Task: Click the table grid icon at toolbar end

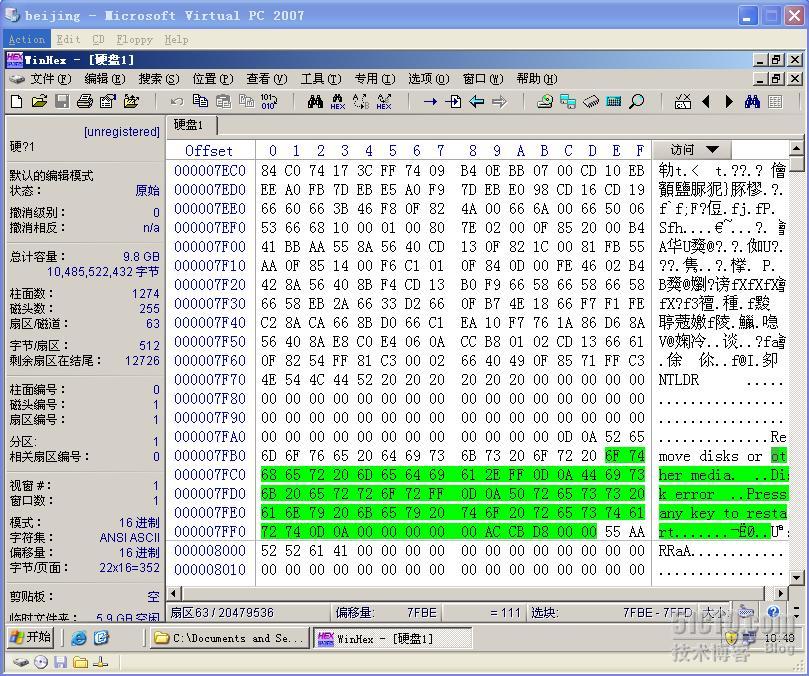Action: tap(775, 102)
